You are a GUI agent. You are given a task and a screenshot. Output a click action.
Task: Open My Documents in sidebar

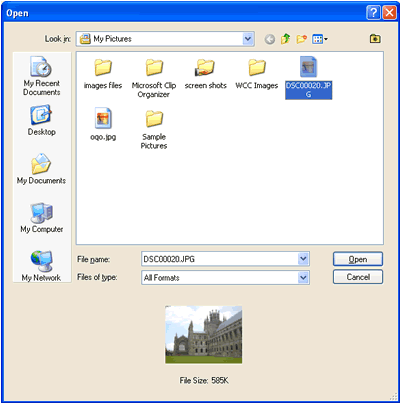click(x=41, y=169)
